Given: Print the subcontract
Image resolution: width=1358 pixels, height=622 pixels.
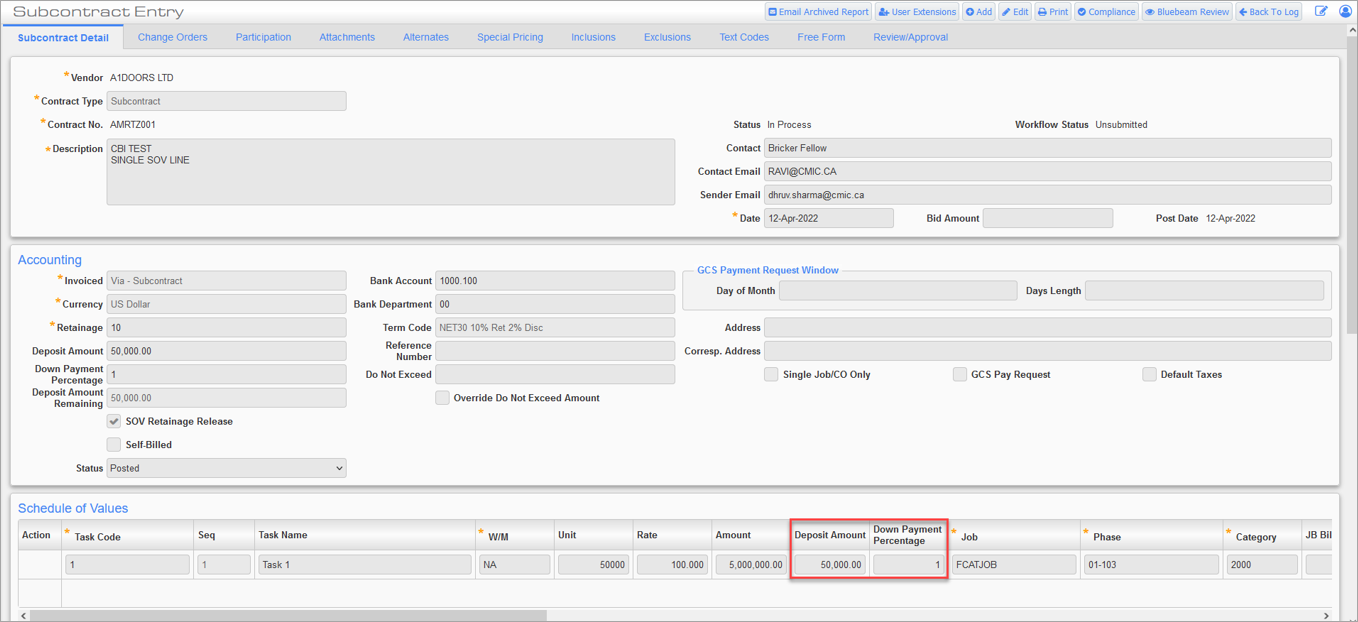Looking at the screenshot, I should click(1053, 12).
